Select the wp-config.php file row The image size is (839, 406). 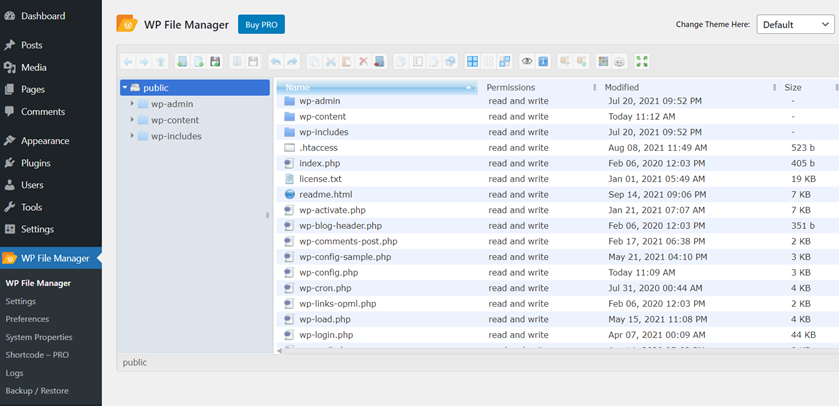558,272
